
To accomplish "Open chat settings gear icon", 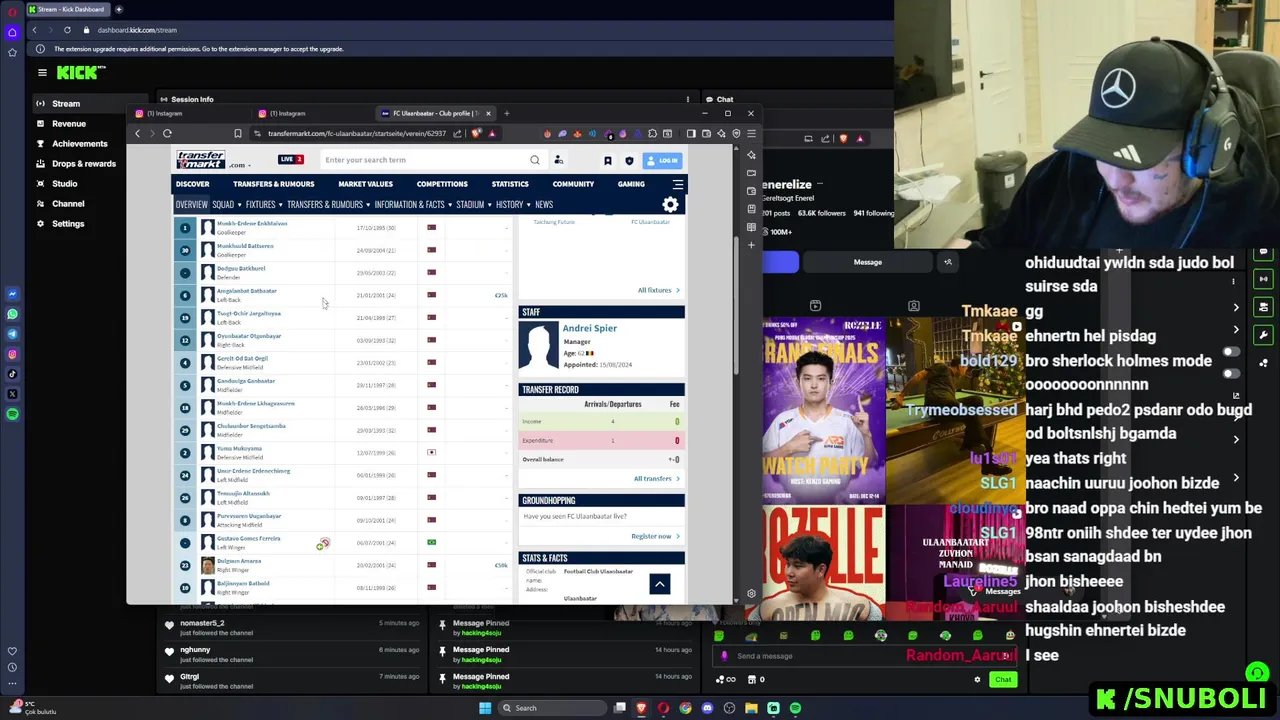I will click(977, 679).
